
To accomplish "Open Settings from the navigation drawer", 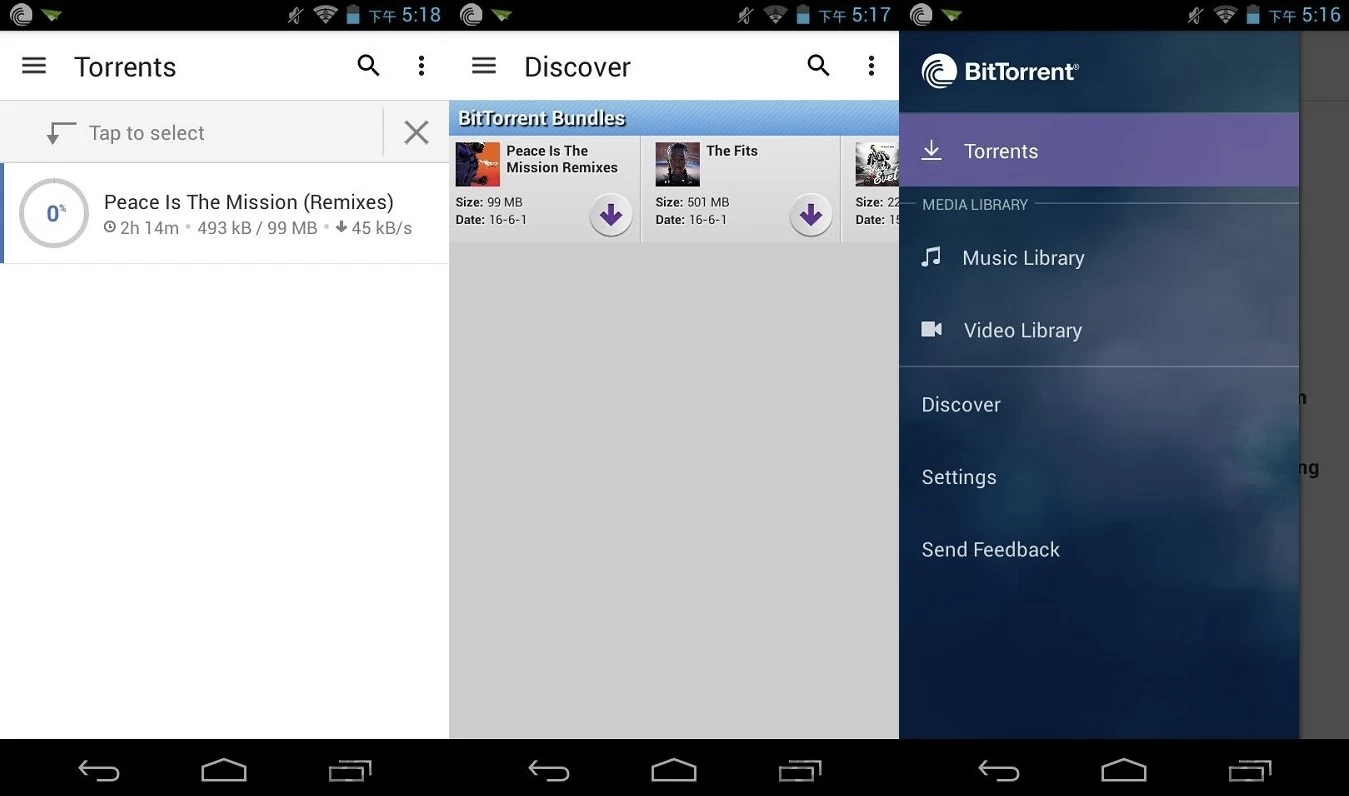I will click(x=958, y=477).
